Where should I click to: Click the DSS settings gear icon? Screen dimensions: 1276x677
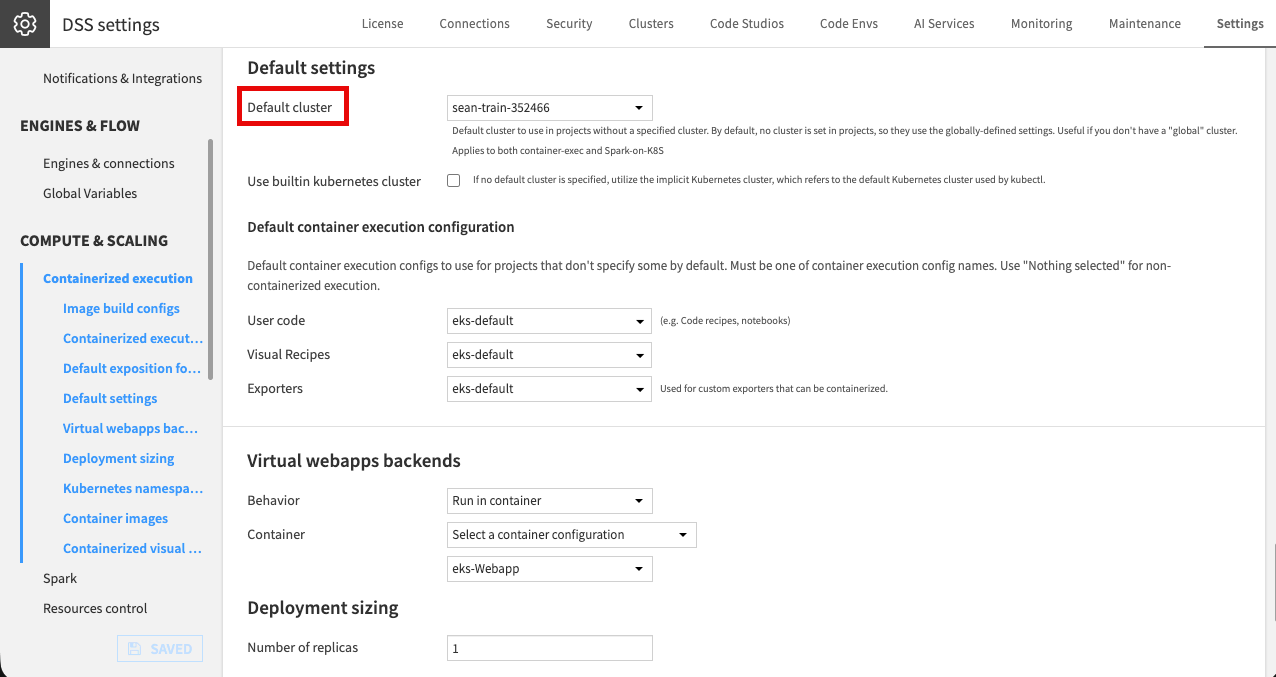tap(25, 24)
